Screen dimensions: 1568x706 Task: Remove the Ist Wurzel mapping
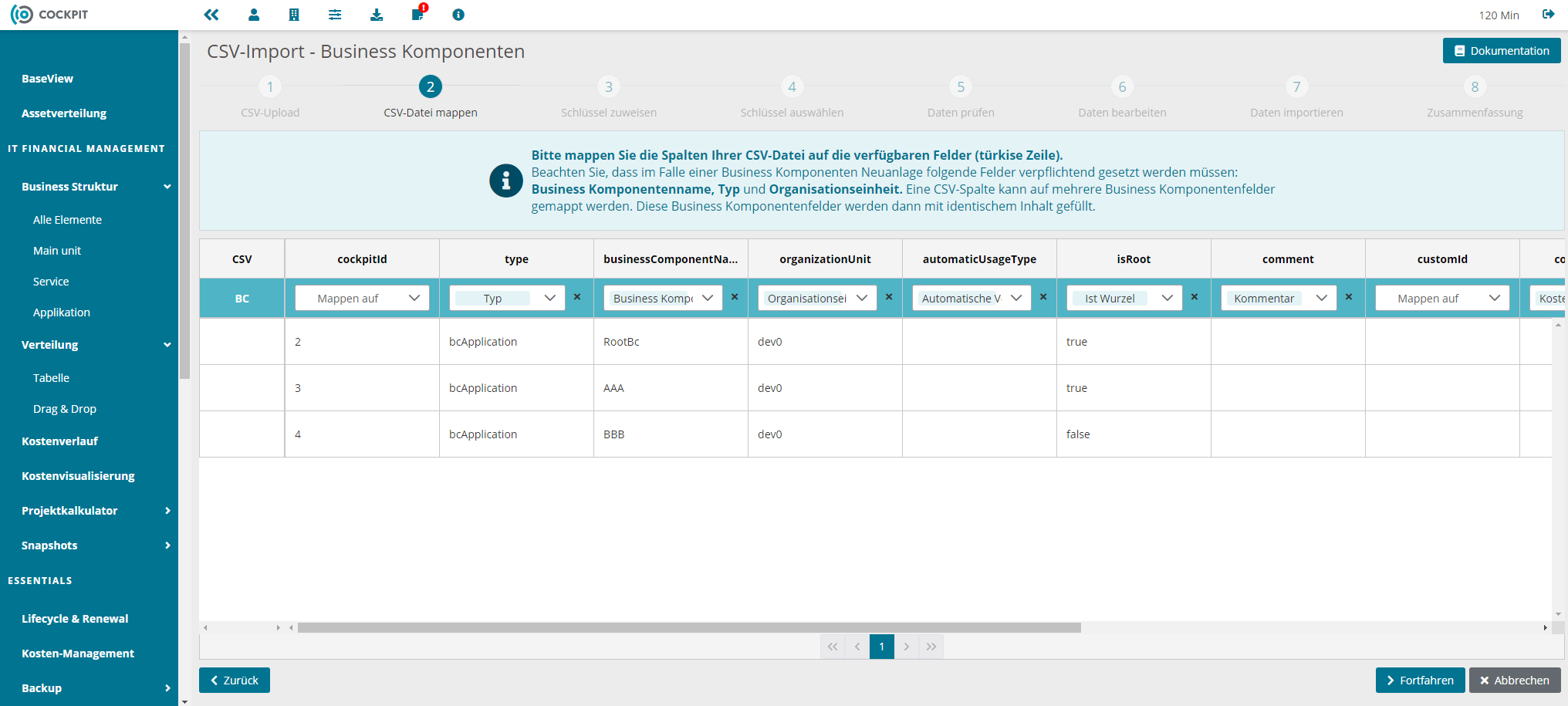[1195, 297]
